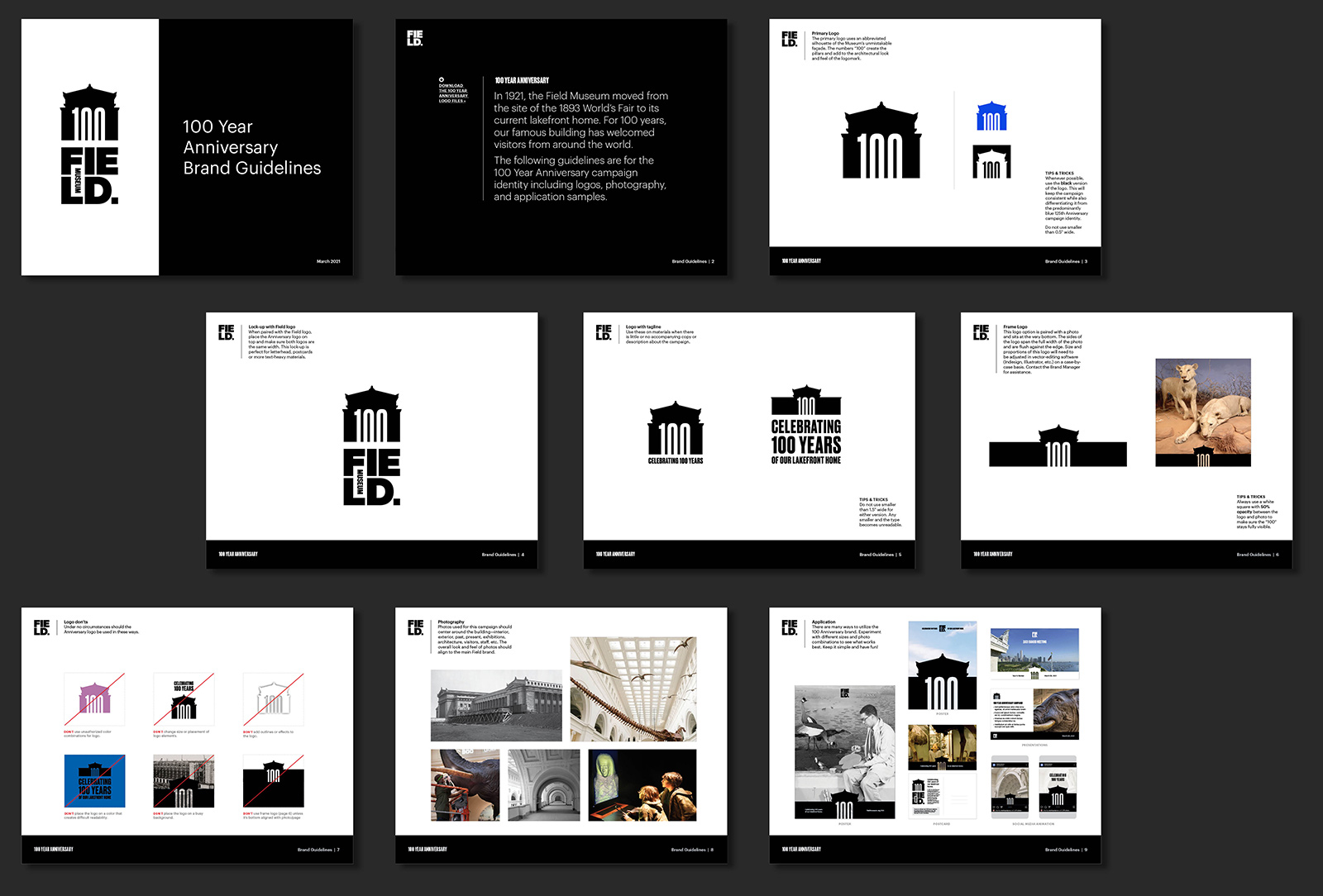Click the crossed-out outlined logo example

pyautogui.click(x=273, y=699)
